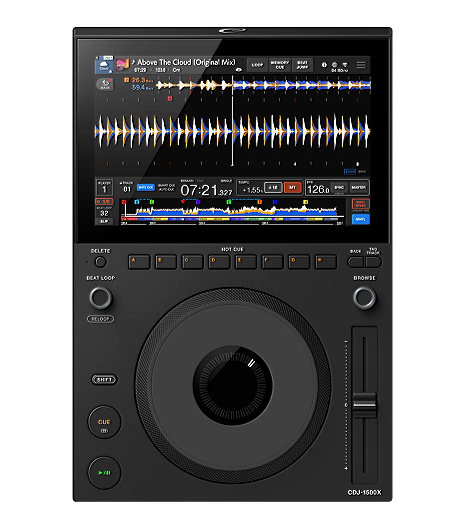Toggle the on-screen SLIP button
The width and height of the screenshot is (470, 530).
click(x=104, y=221)
